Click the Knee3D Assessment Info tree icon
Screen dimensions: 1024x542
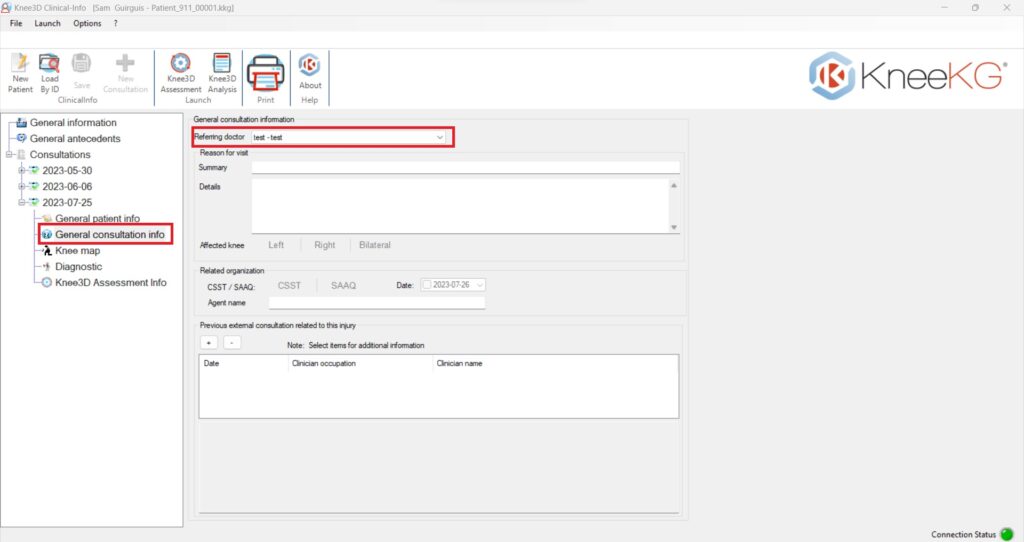click(47, 283)
